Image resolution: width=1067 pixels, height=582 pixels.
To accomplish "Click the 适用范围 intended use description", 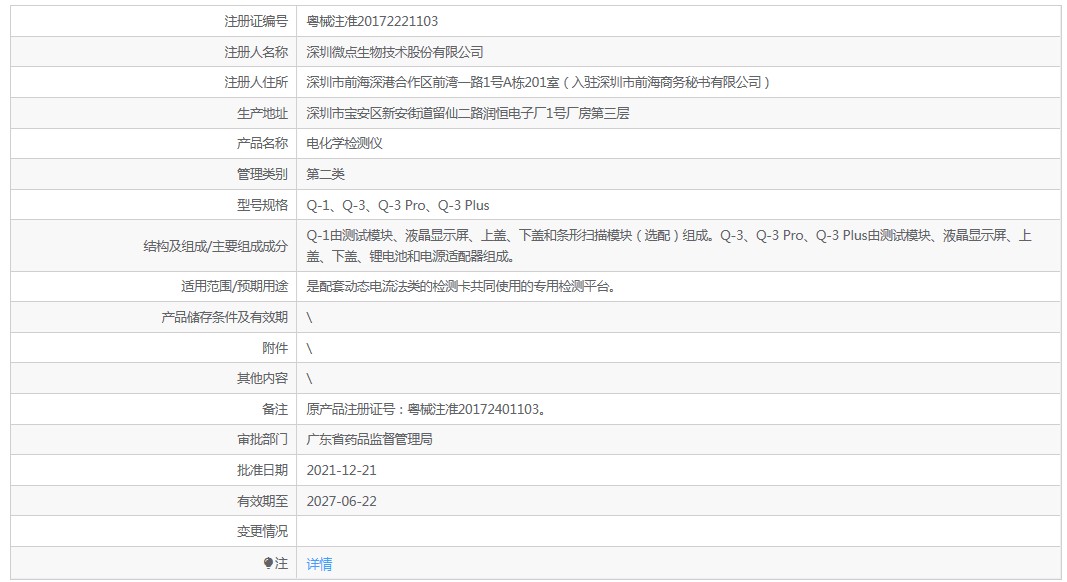I will pos(461,287).
